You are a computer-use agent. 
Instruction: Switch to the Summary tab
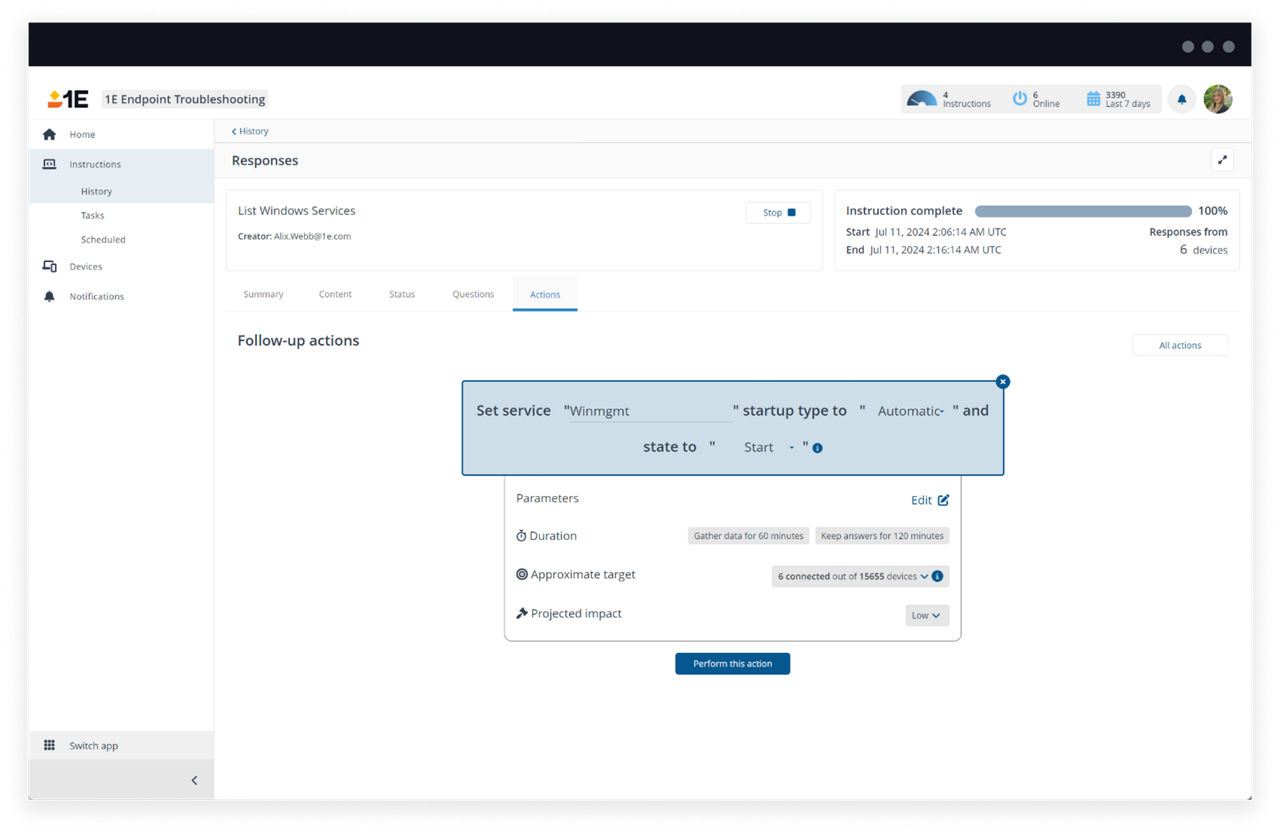tap(263, 294)
